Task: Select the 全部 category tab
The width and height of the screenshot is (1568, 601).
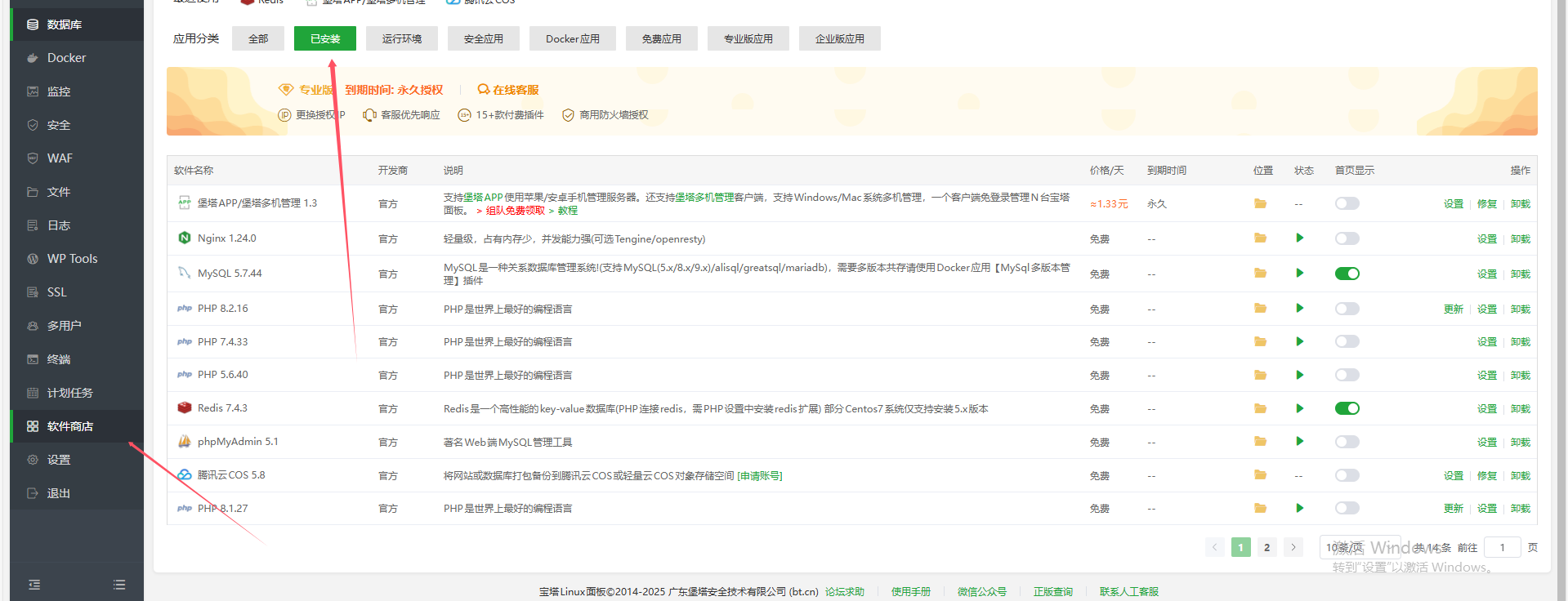Action: coord(258,38)
